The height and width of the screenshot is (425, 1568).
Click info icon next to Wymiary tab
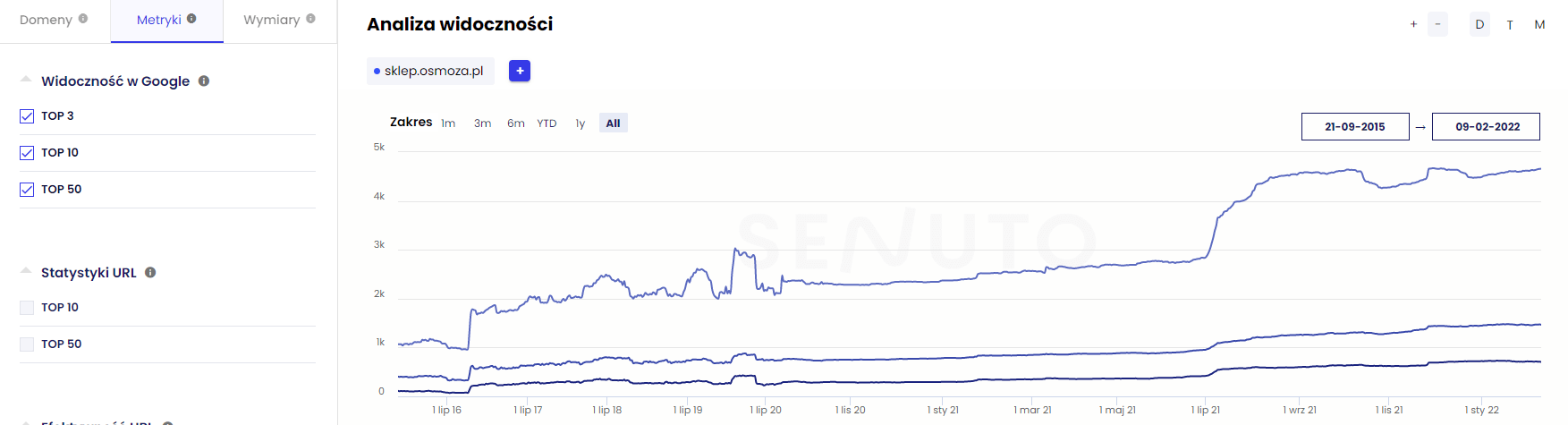(x=310, y=19)
